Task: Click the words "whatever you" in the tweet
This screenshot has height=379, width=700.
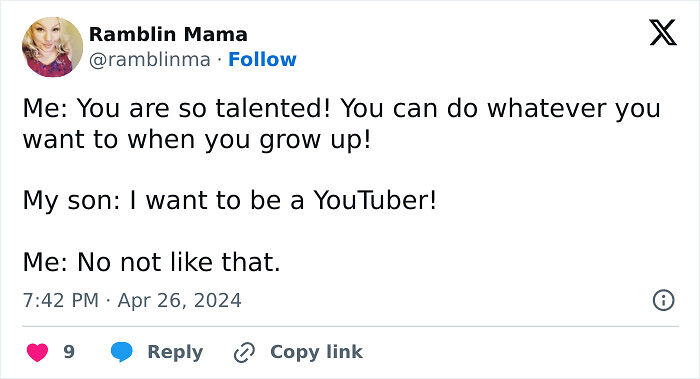Action: [574, 108]
